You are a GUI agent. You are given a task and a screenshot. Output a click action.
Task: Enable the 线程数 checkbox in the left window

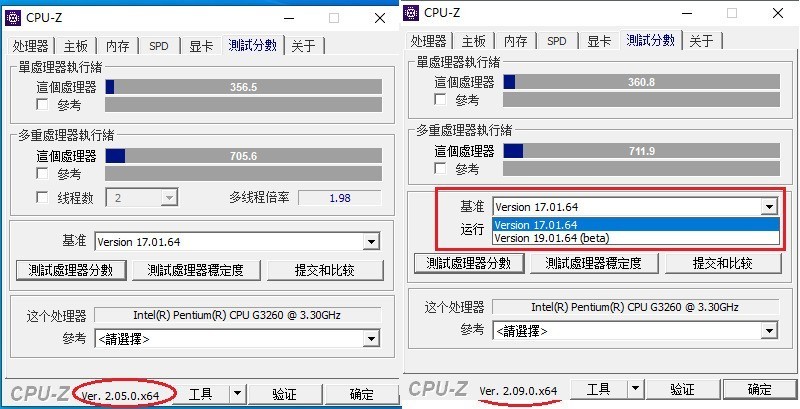tap(42, 197)
